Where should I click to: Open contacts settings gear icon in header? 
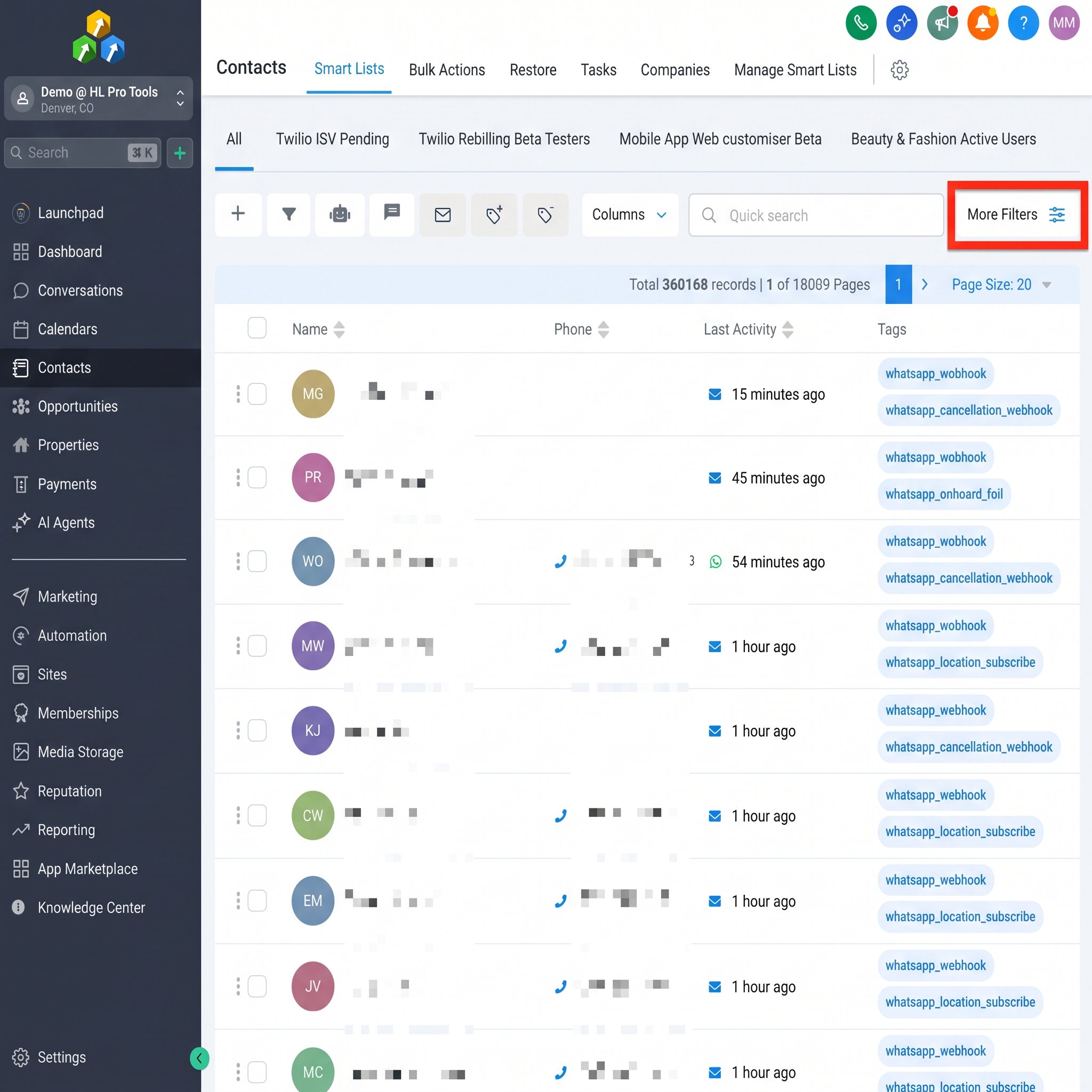(900, 70)
